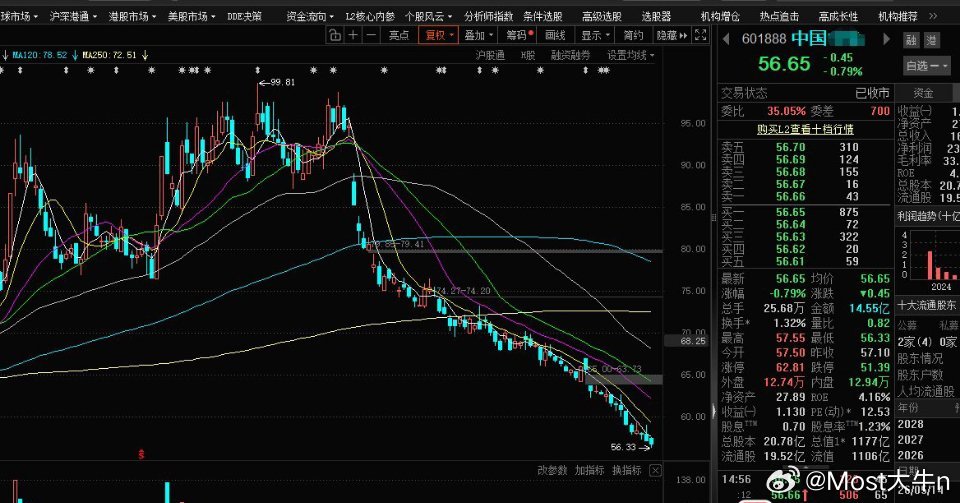This screenshot has height=503, width=960.
Task: Open 高成长性 menu
Action: 839,17
